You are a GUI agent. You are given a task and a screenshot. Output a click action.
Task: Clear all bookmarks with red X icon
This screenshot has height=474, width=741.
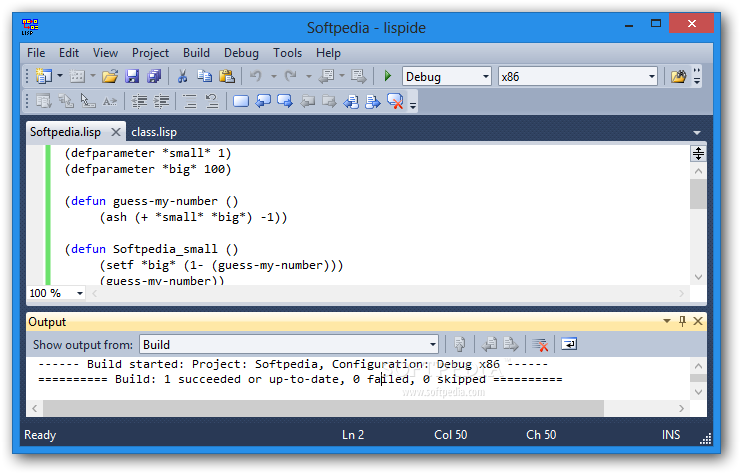tap(395, 101)
